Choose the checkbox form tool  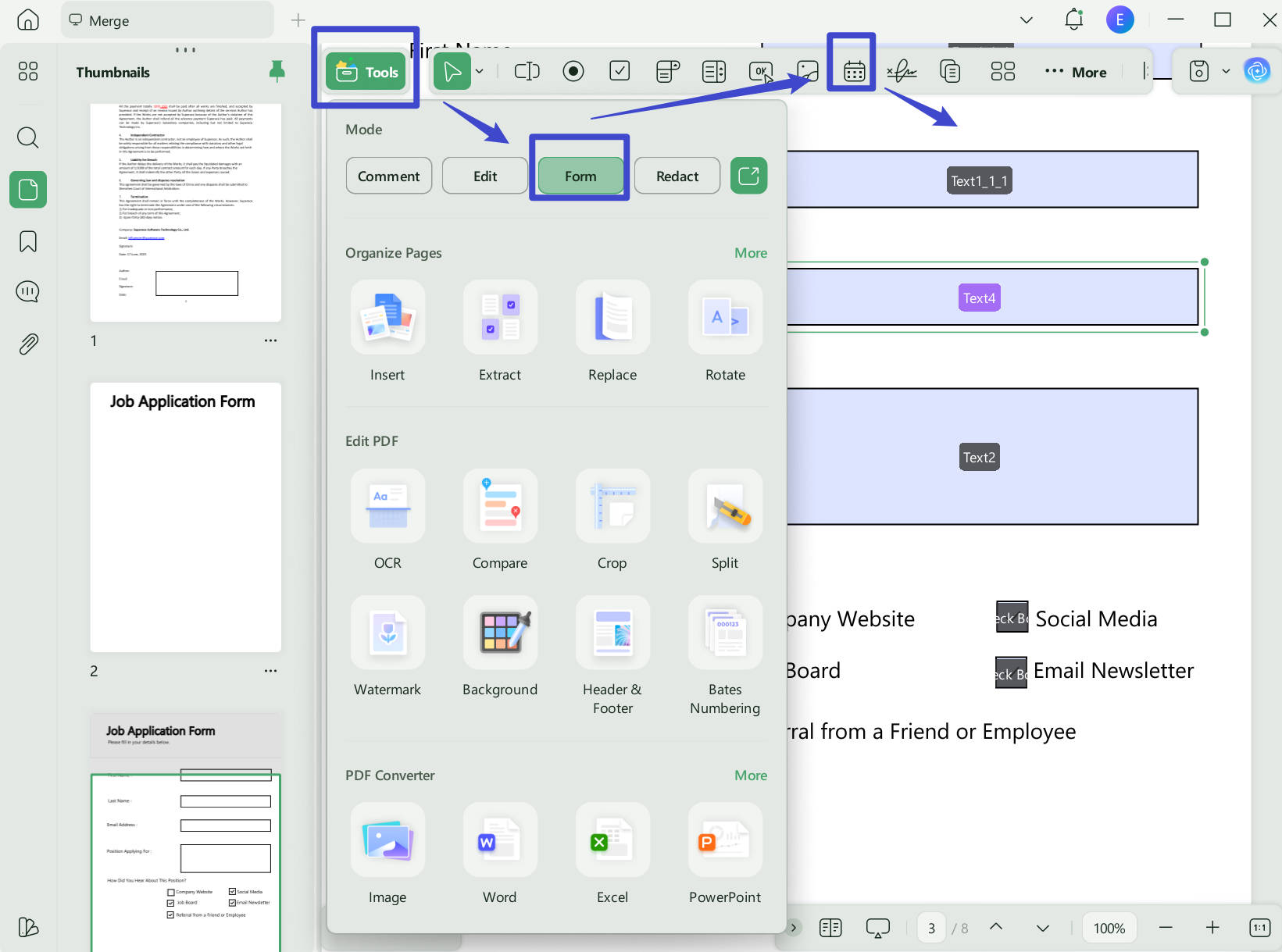pos(620,72)
